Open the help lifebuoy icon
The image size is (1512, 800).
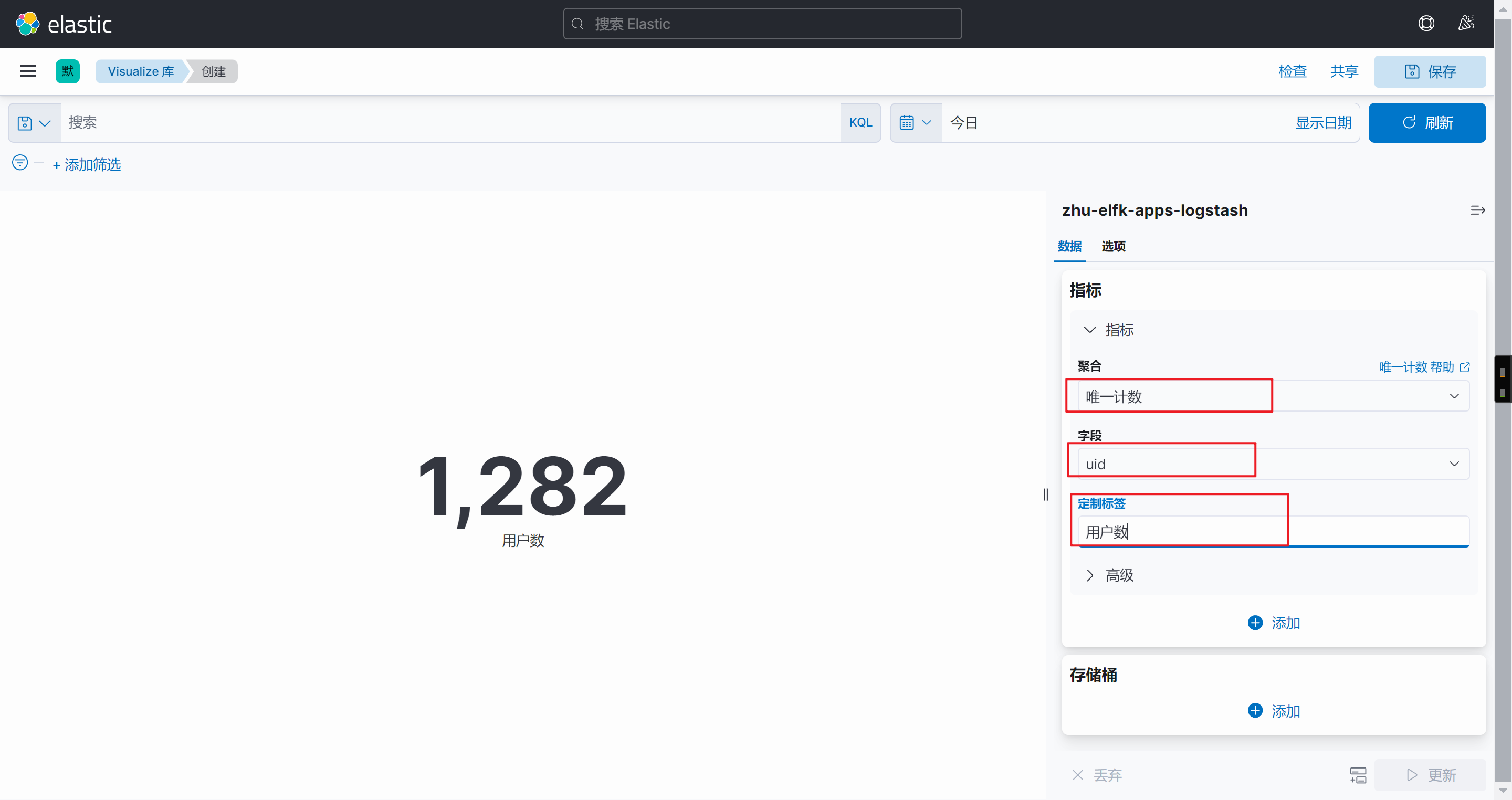[1426, 24]
